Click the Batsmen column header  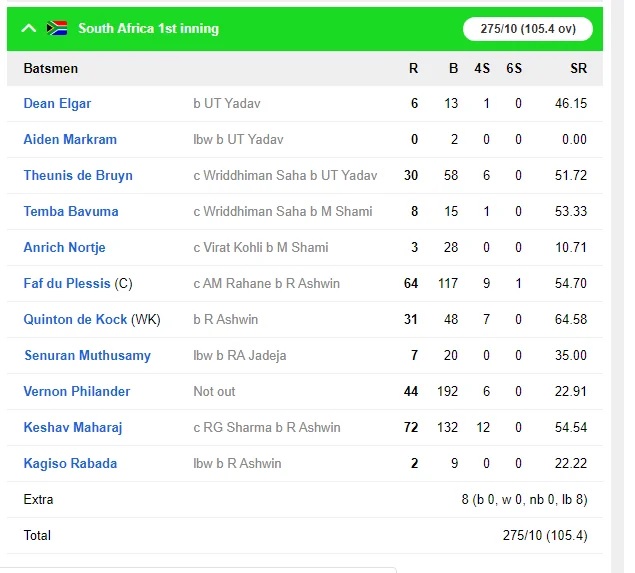[51, 68]
